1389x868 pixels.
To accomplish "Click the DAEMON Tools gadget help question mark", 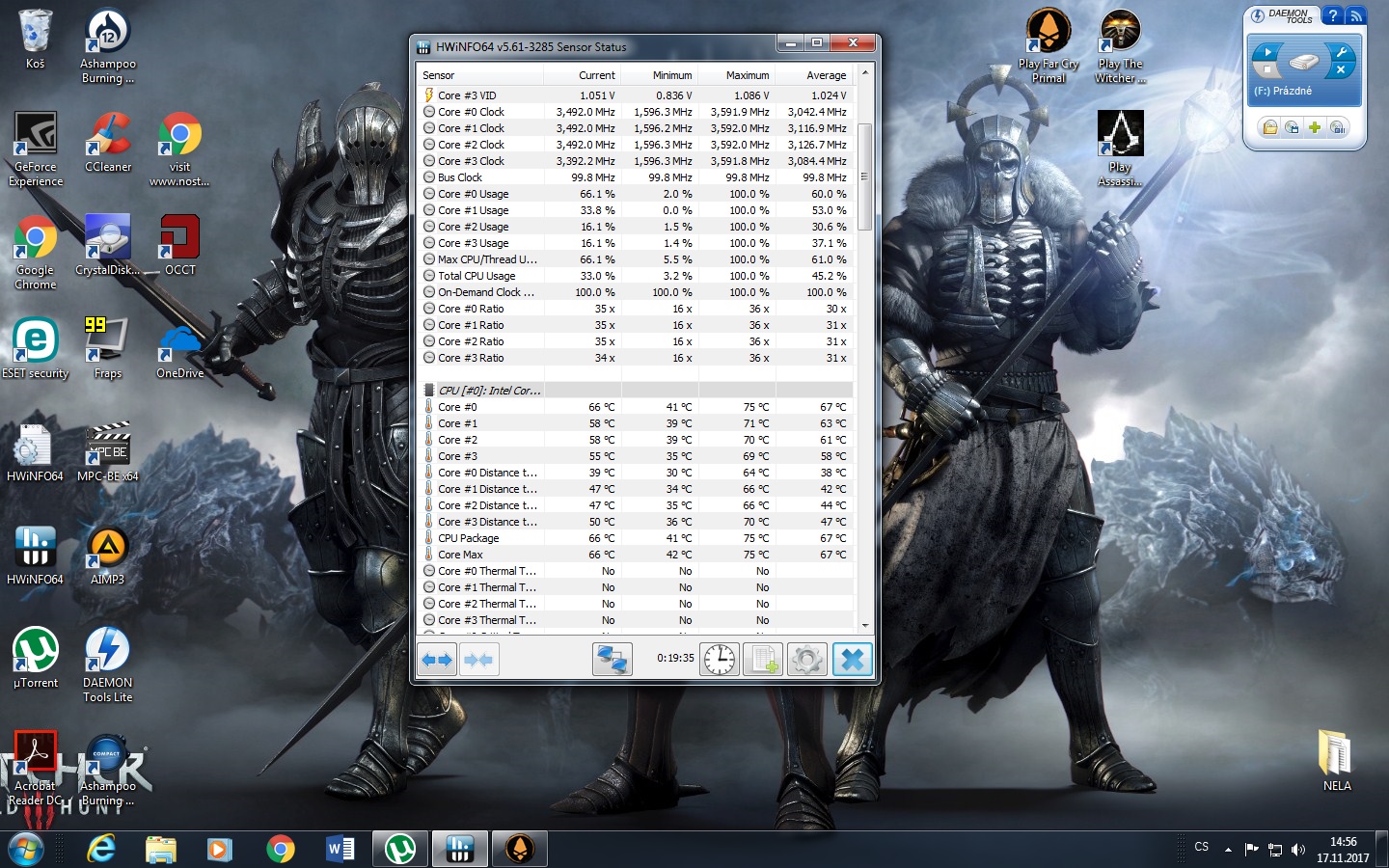I will pyautogui.click(x=1333, y=15).
